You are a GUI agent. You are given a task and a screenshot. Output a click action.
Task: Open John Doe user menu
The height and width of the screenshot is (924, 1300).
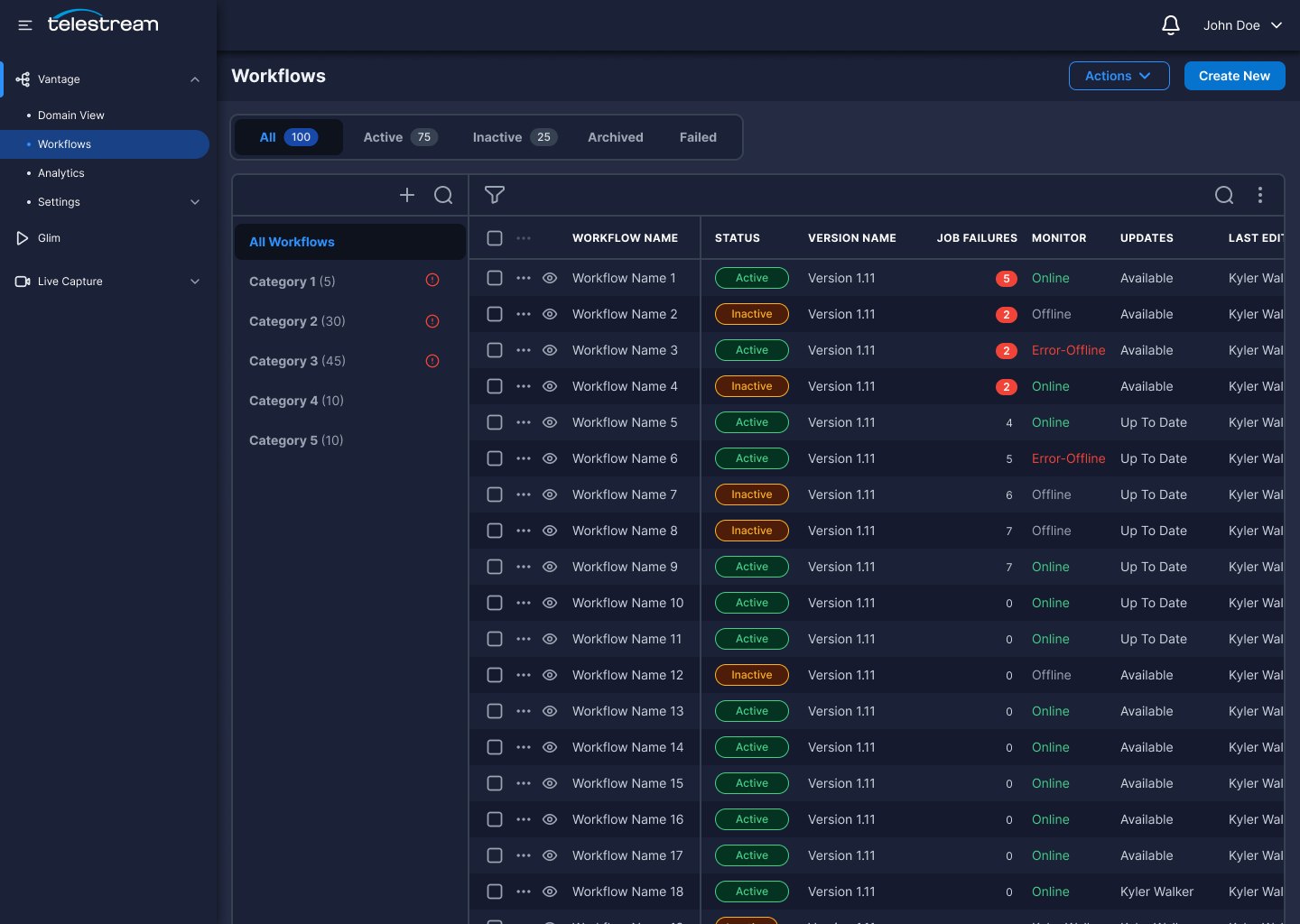point(1243,25)
